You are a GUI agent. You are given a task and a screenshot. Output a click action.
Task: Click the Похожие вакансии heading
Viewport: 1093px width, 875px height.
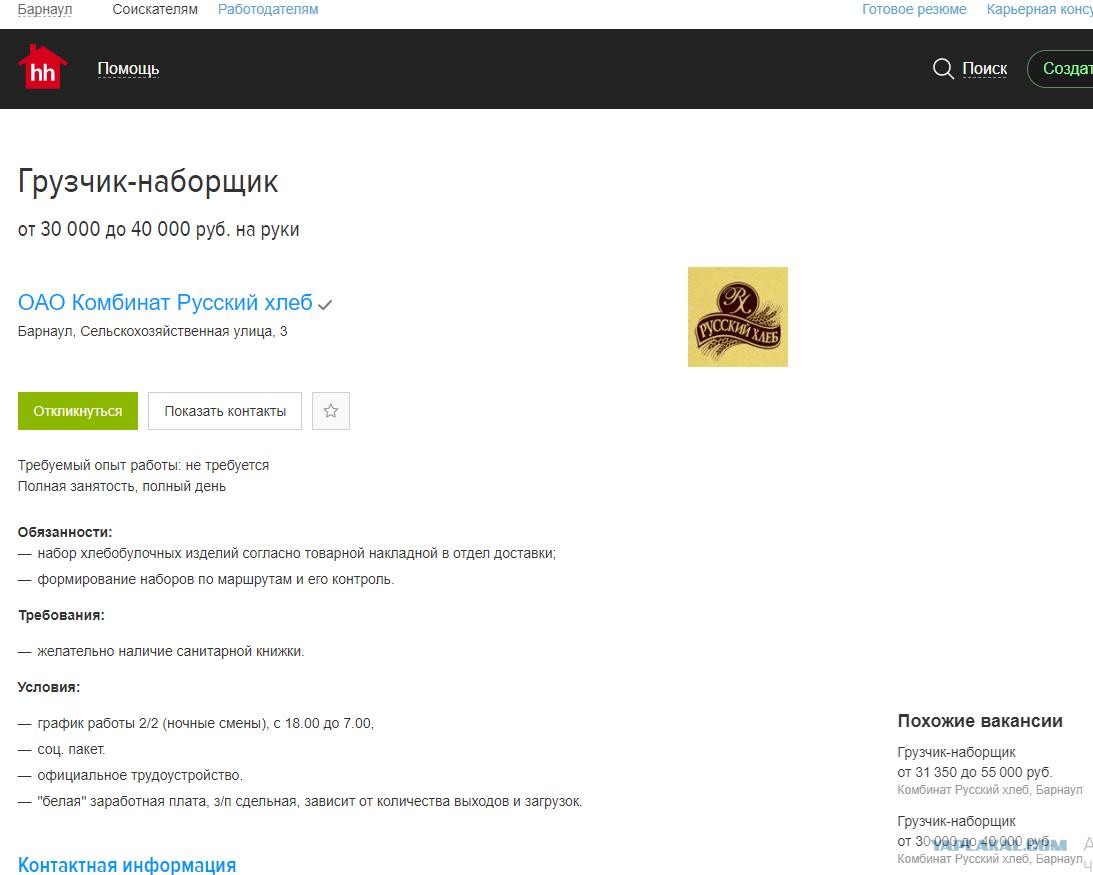click(980, 721)
